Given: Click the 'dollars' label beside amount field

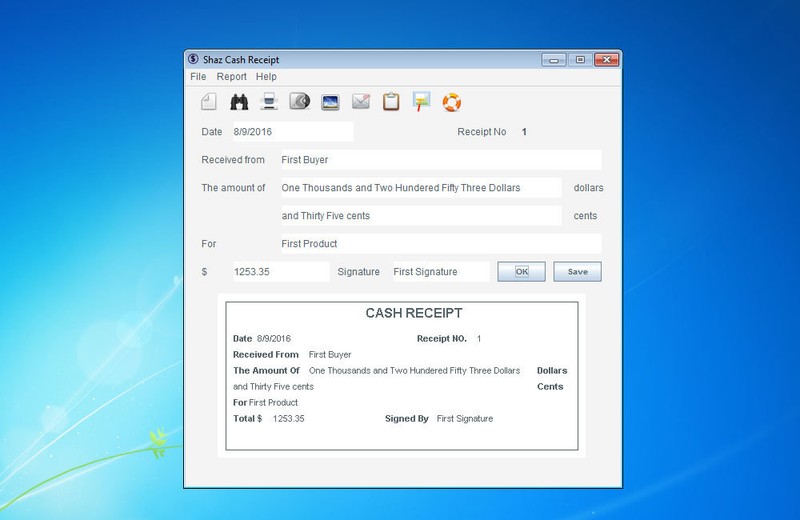Looking at the screenshot, I should [588, 188].
